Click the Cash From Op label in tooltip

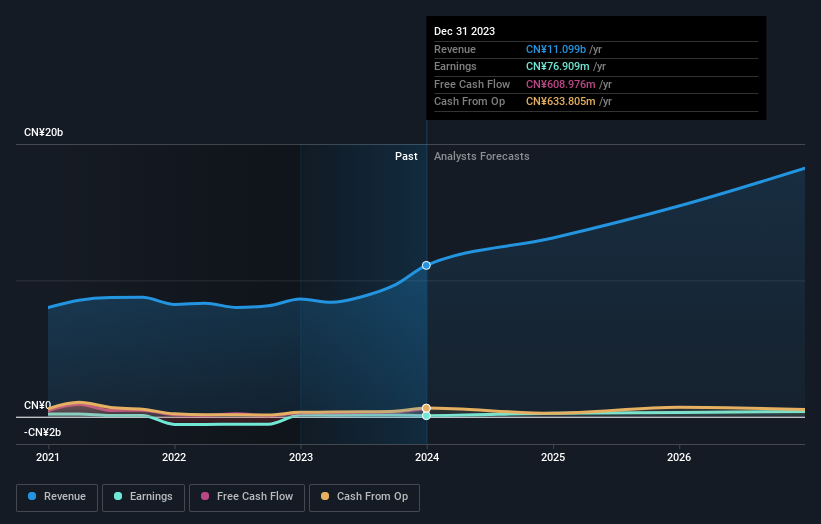click(470, 102)
